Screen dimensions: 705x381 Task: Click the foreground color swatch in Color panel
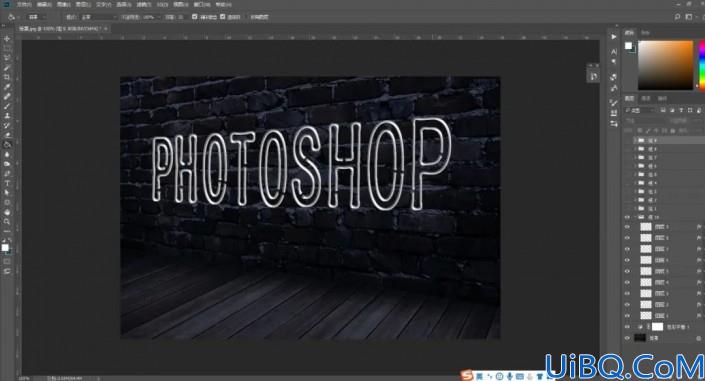point(628,45)
